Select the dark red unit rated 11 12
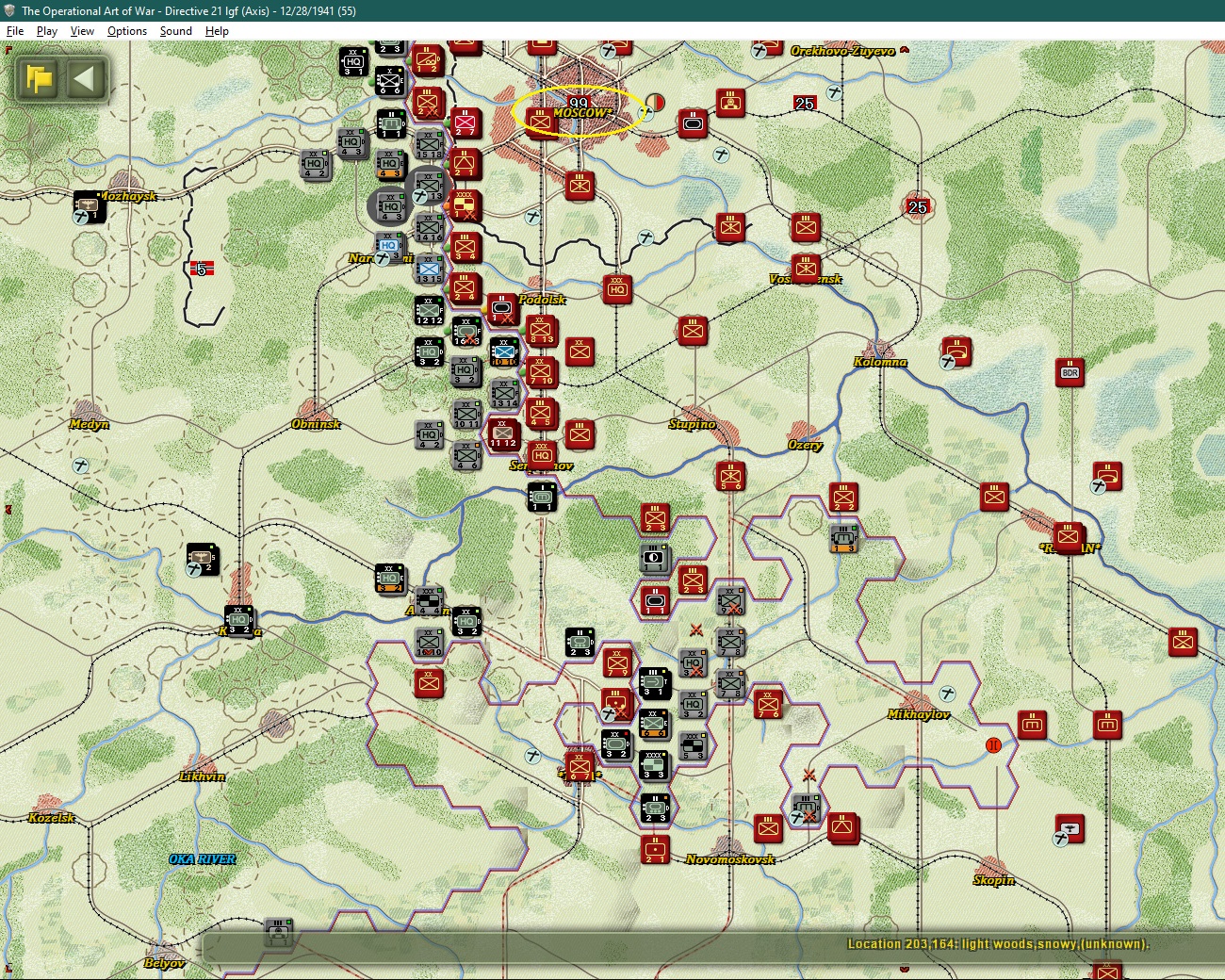 pyautogui.click(x=503, y=433)
